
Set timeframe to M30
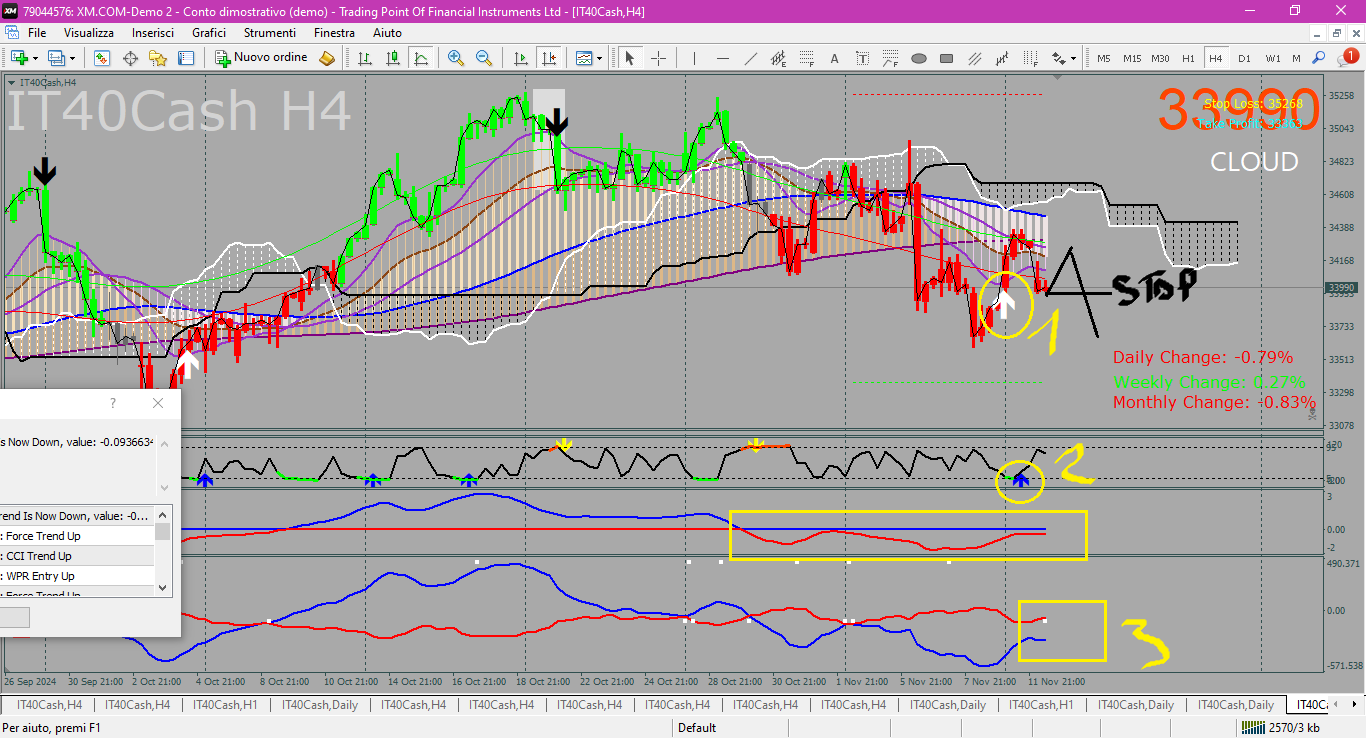tap(1160, 58)
